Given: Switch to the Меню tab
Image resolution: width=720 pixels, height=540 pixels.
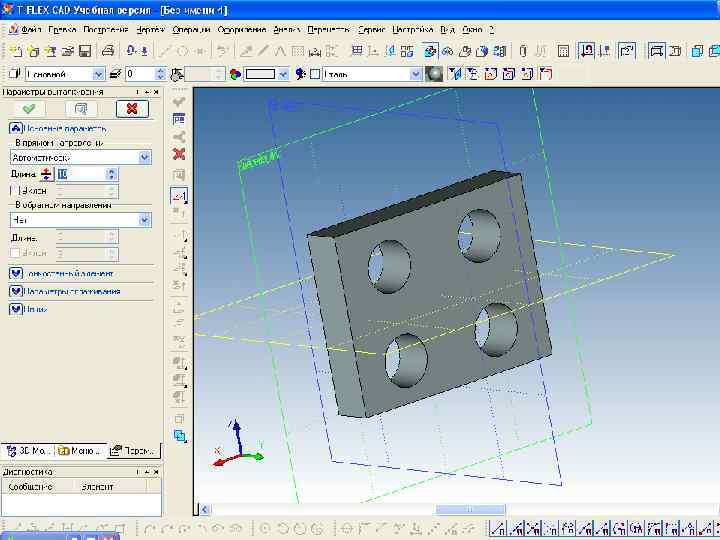Looking at the screenshot, I should pos(80,451).
